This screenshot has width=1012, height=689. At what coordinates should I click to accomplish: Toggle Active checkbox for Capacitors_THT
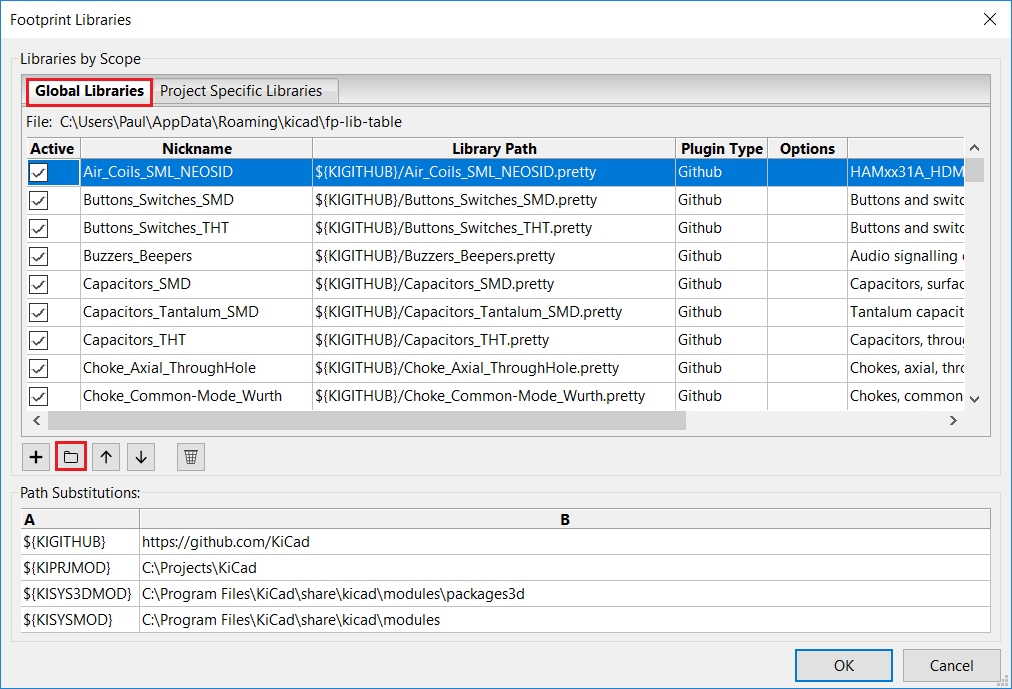tap(39, 340)
